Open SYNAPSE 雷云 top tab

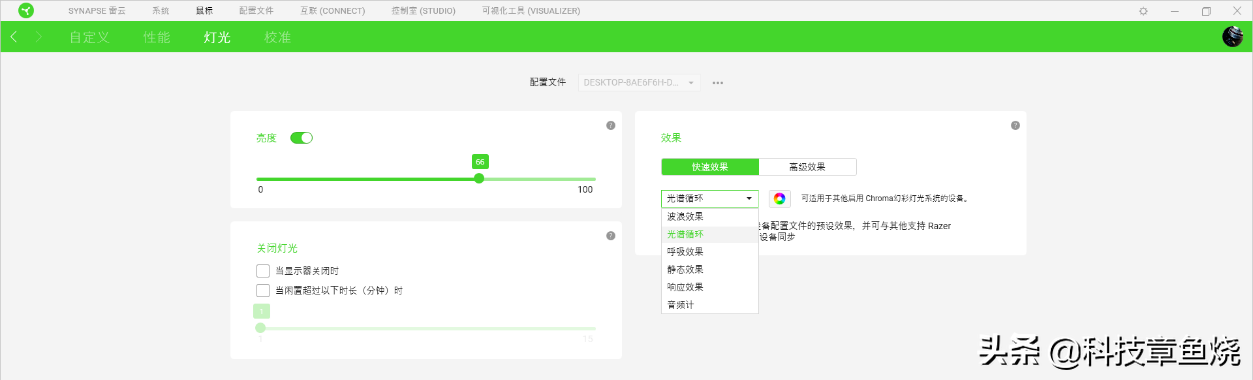[96, 11]
